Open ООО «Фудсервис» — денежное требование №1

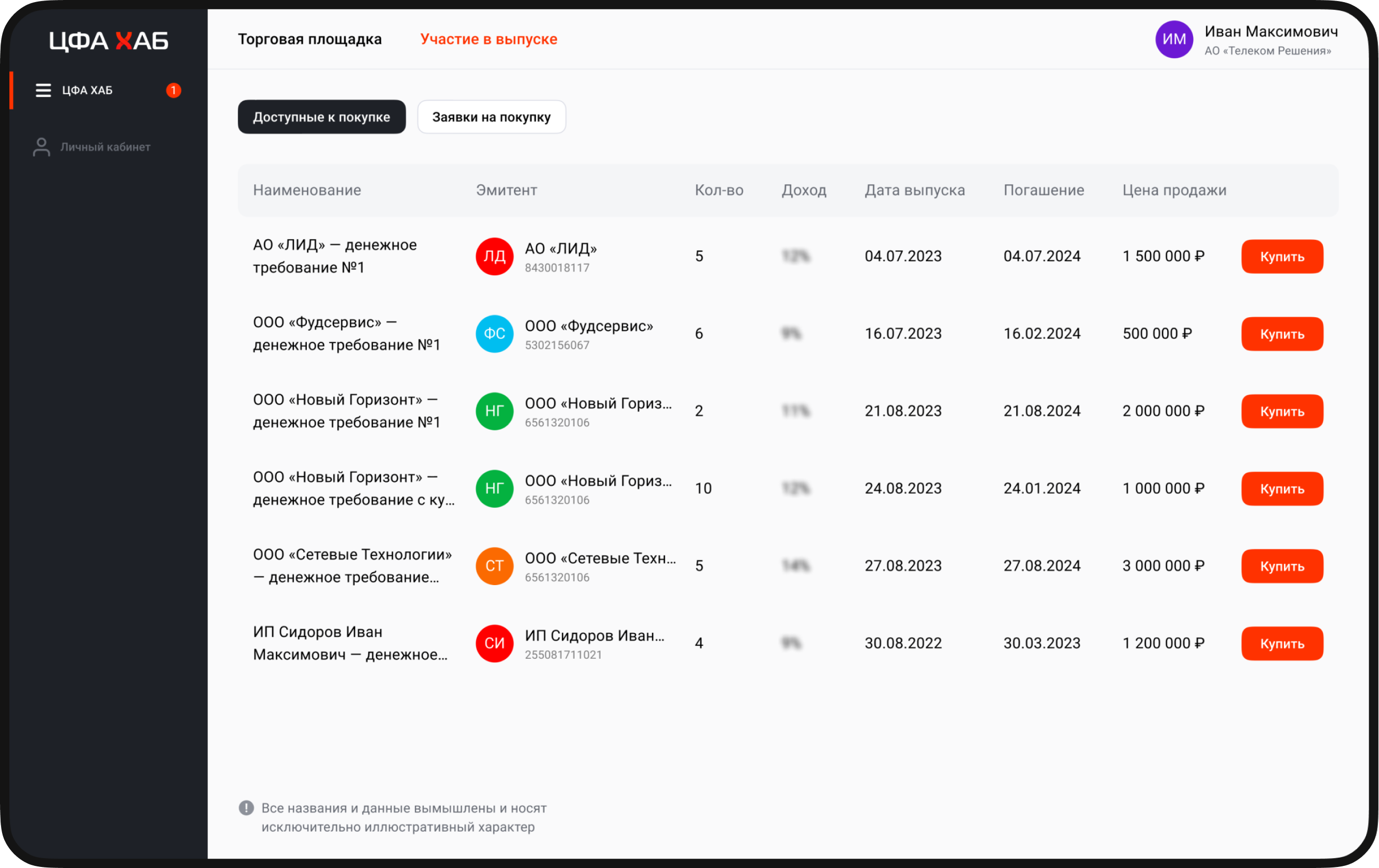[346, 334]
